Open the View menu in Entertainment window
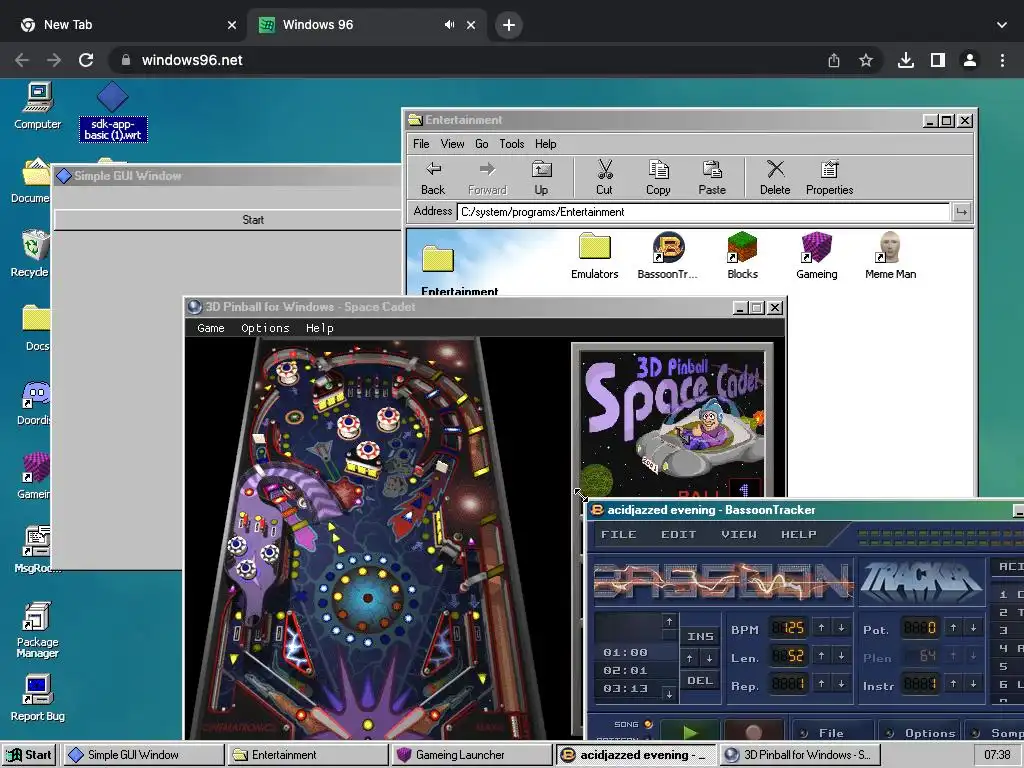The height and width of the screenshot is (768, 1024). pyautogui.click(x=452, y=144)
